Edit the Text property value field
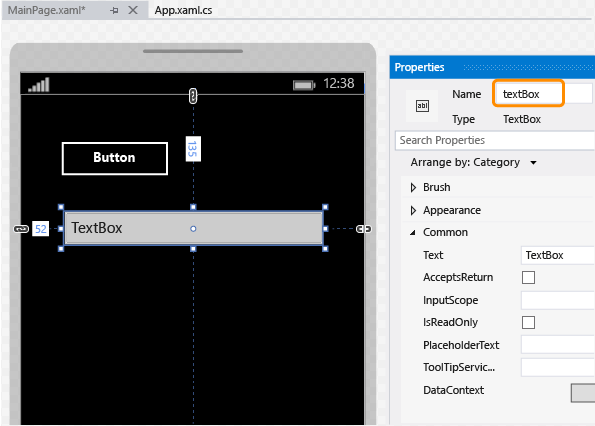This screenshot has height=426, width=595. [x=557, y=255]
